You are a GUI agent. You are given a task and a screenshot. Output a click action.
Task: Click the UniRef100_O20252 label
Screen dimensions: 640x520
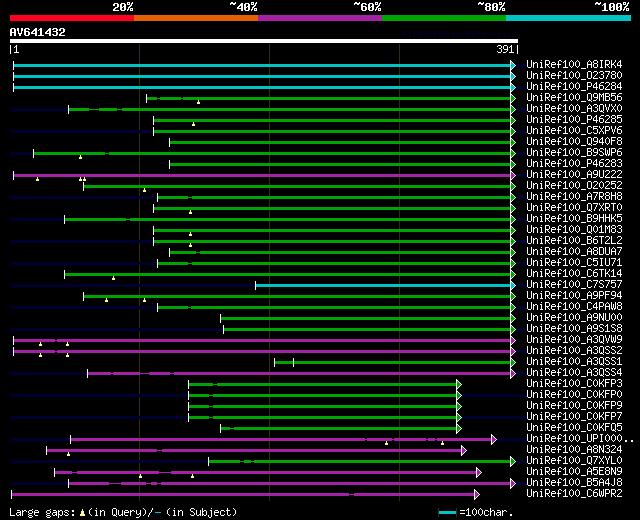tap(574, 186)
